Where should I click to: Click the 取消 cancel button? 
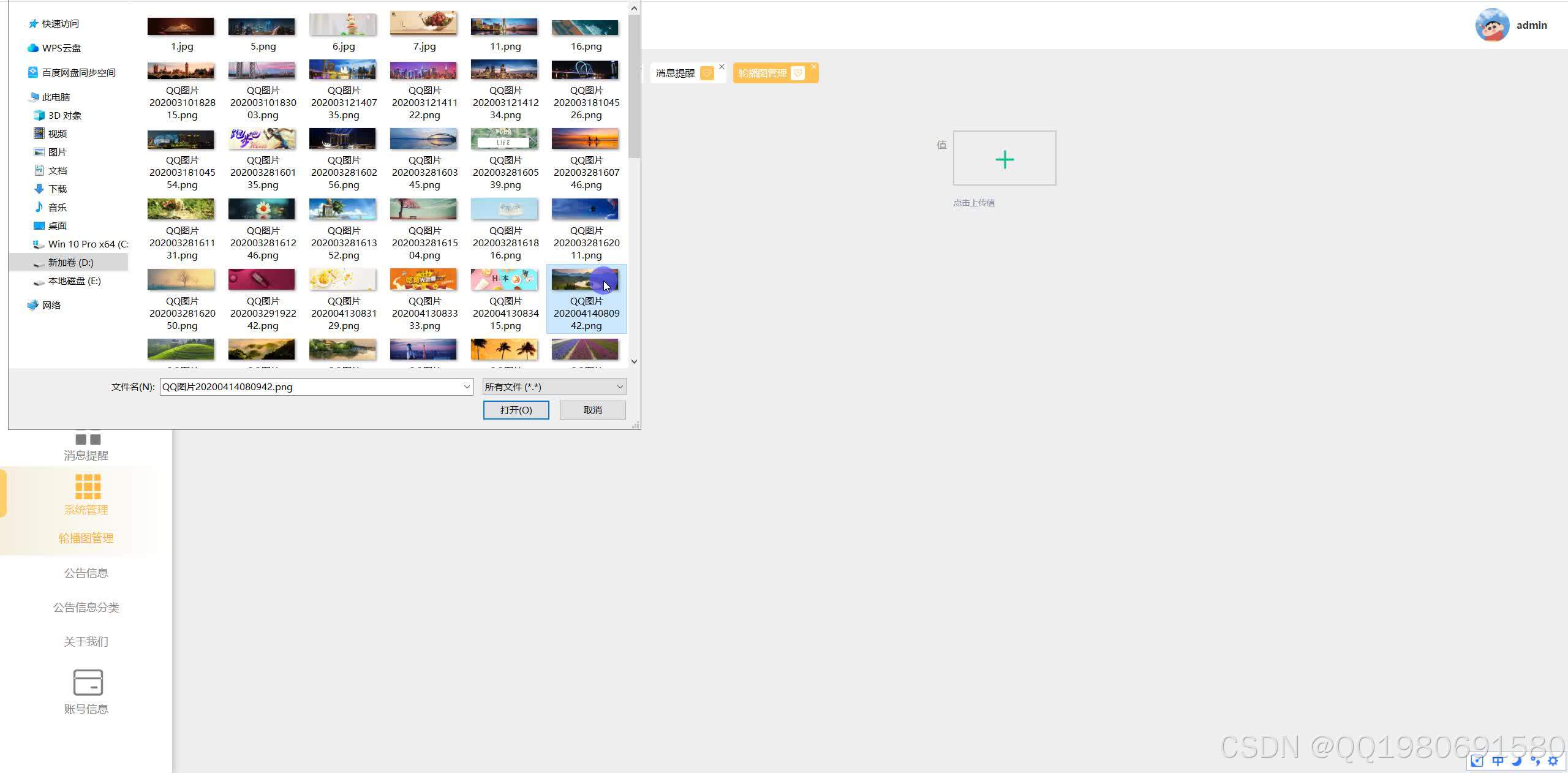point(592,410)
